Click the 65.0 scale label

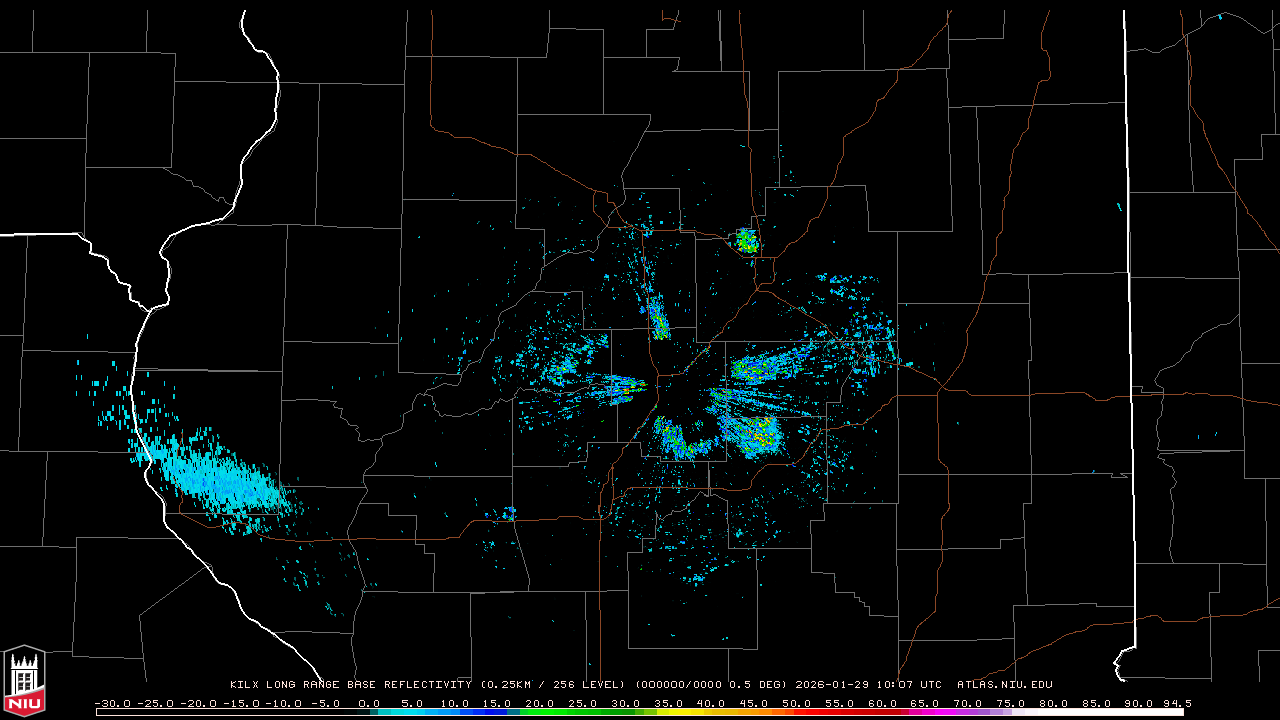pos(926,703)
